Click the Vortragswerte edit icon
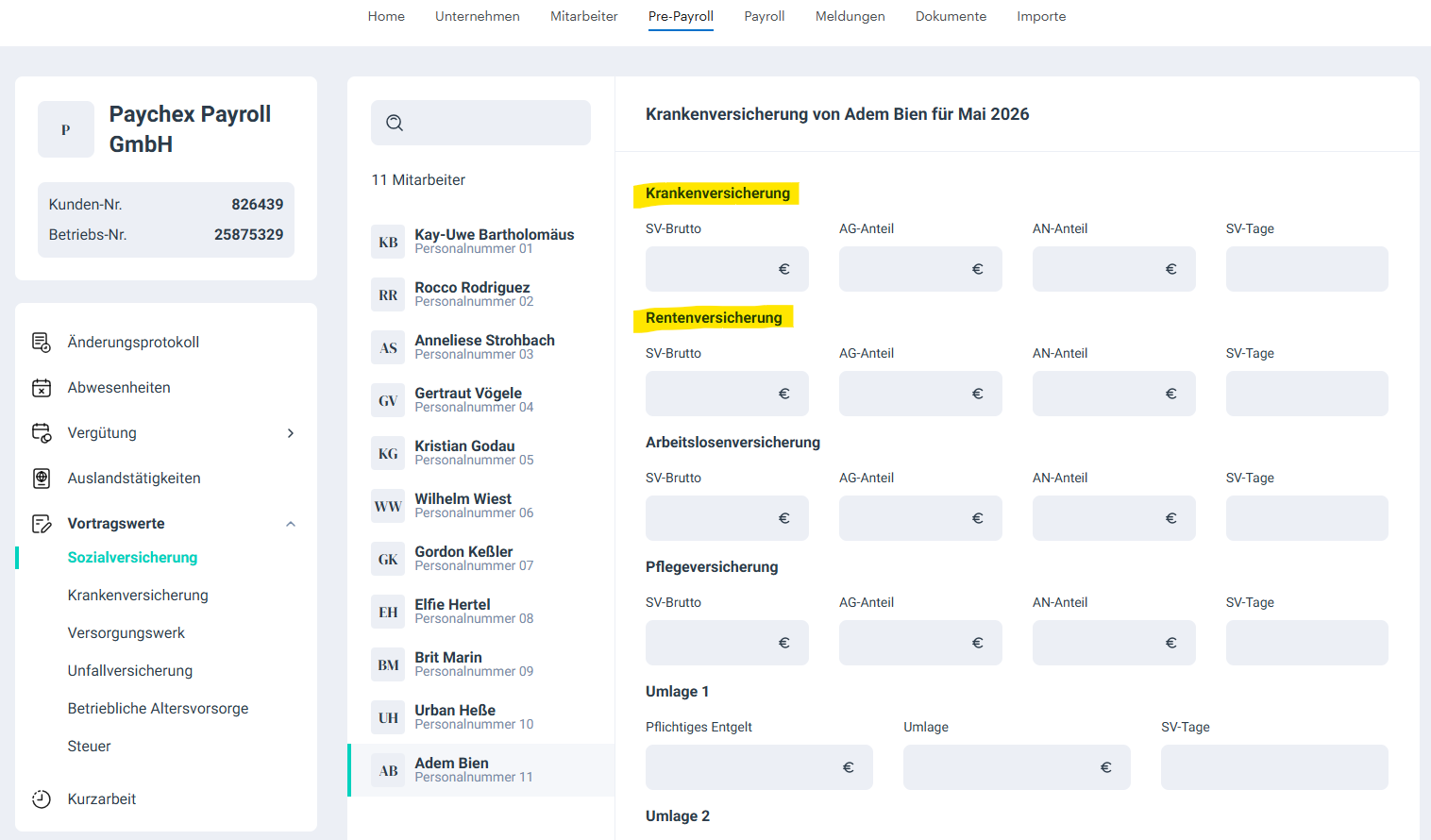The height and width of the screenshot is (840, 1431). tap(42, 523)
